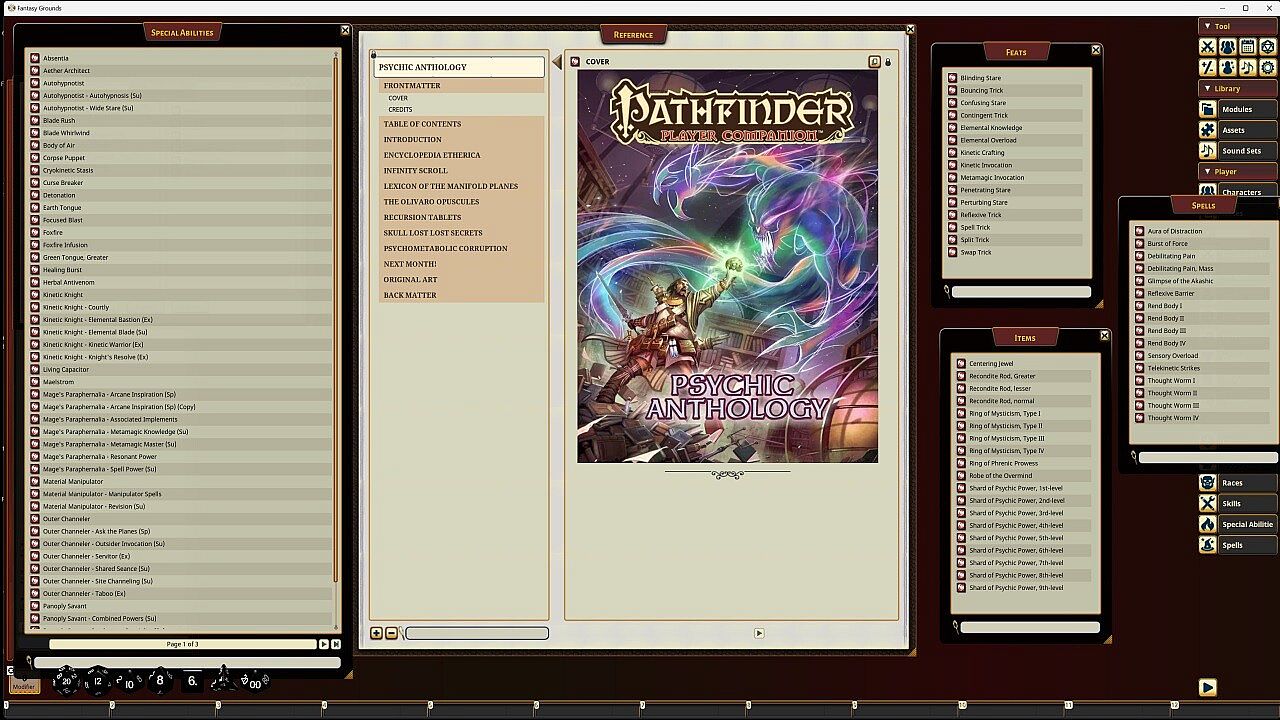The width and height of the screenshot is (1280, 720).
Task: Open the music notes tool icon
Action: click(x=1247, y=68)
